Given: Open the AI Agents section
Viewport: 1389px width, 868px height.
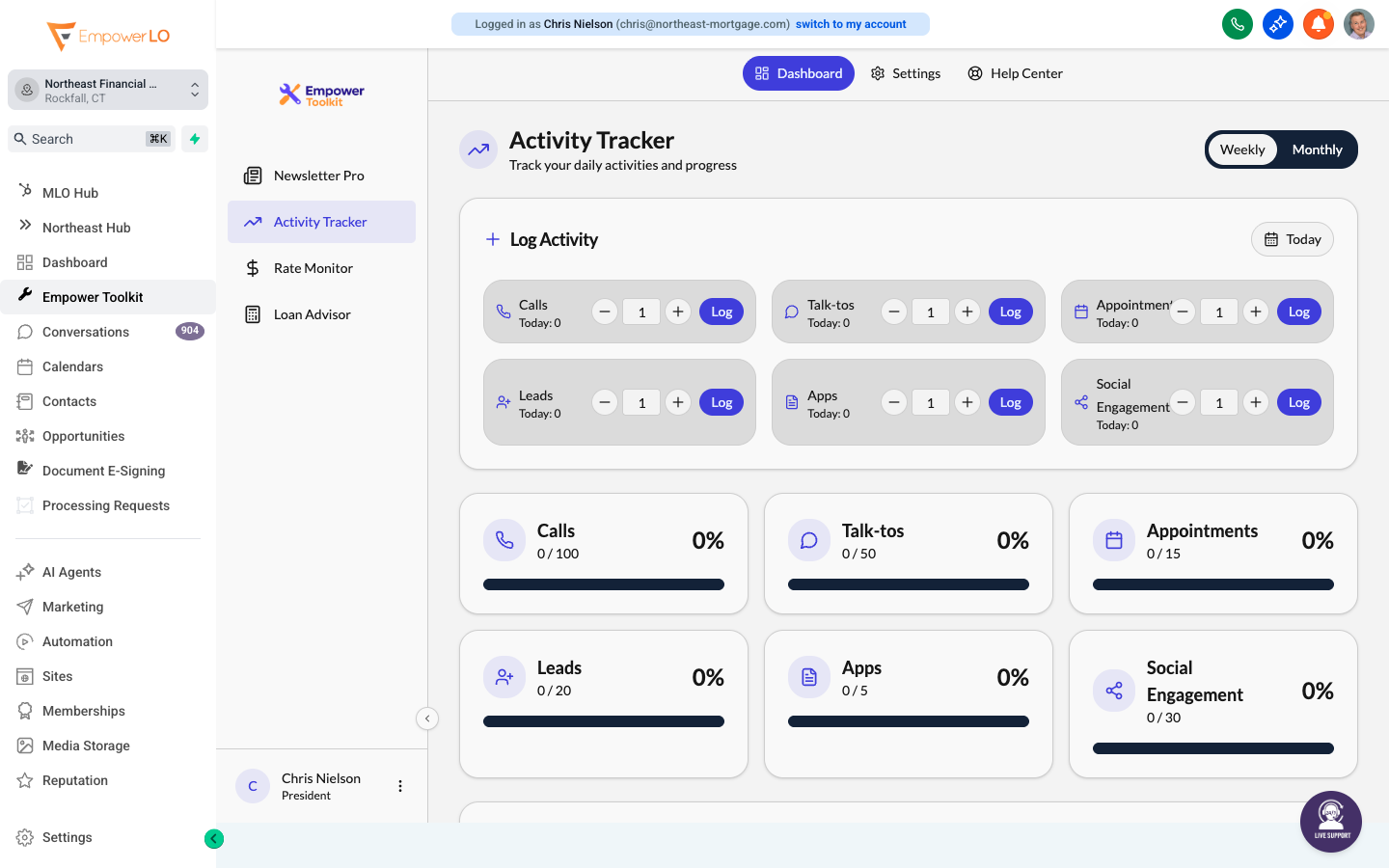Looking at the screenshot, I should pos(71,572).
